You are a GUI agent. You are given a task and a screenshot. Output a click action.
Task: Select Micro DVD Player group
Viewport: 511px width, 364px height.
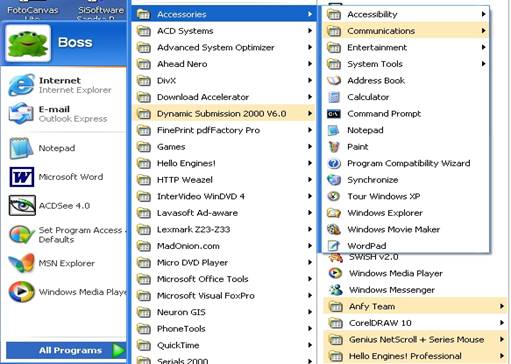[224, 263]
